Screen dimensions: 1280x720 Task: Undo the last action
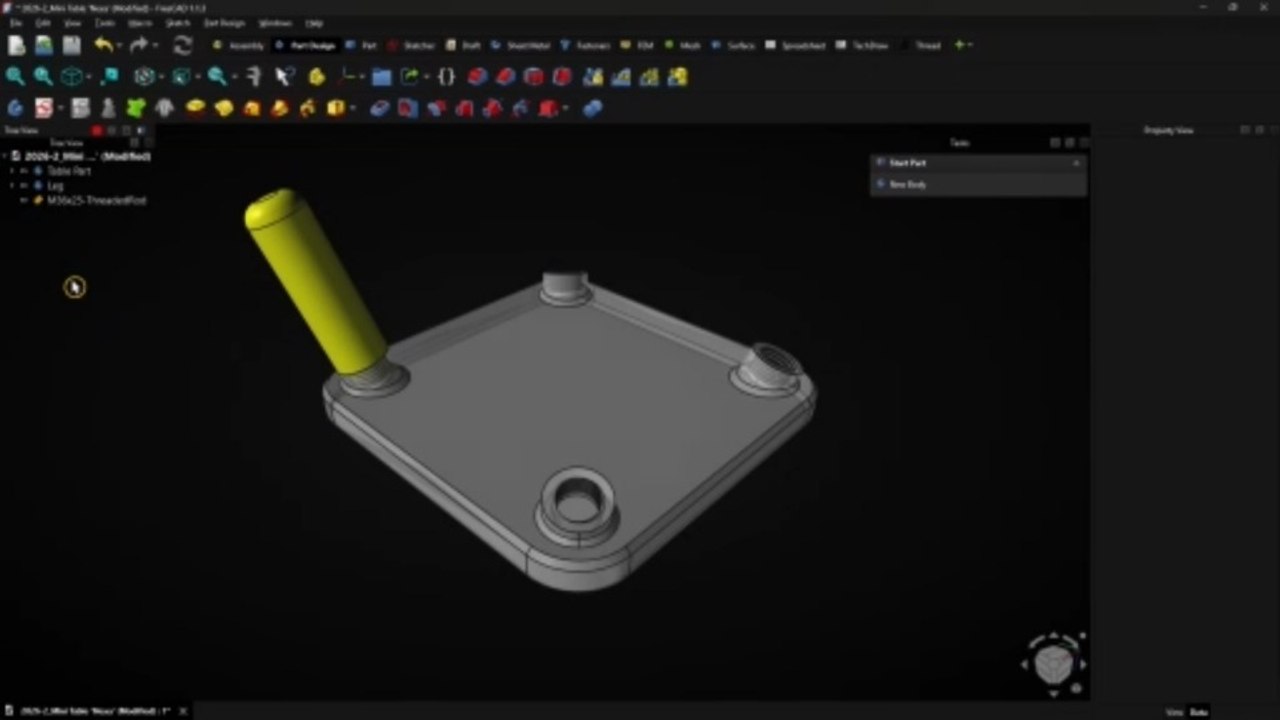coord(102,45)
